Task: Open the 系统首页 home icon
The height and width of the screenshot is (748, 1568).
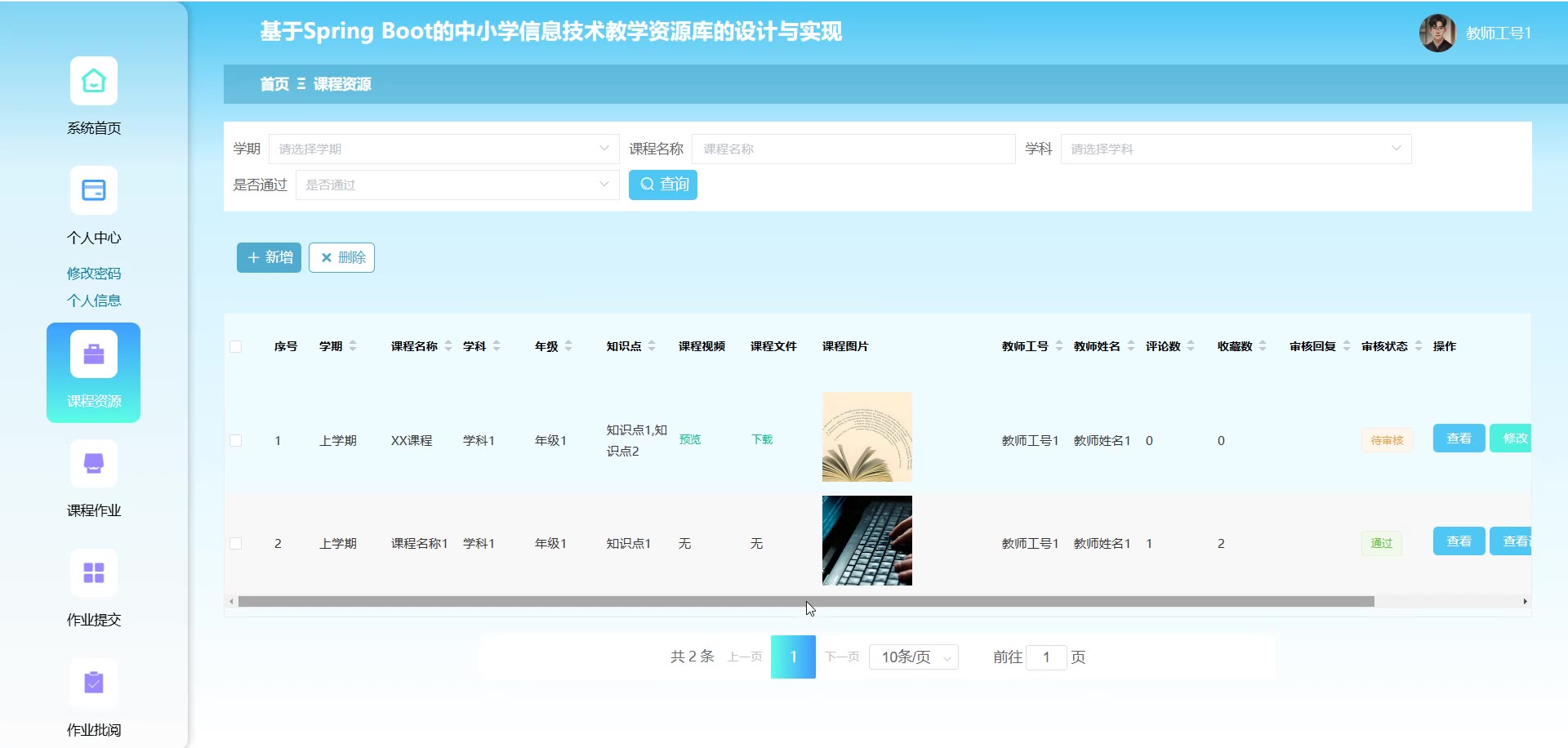Action: [x=93, y=81]
